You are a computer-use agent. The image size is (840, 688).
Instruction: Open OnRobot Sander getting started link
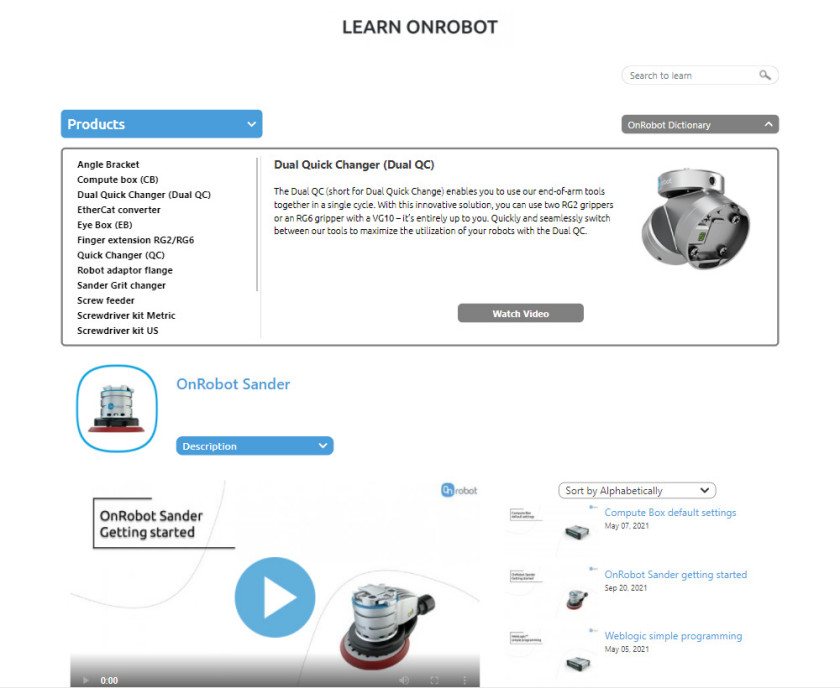pyautogui.click(x=676, y=574)
